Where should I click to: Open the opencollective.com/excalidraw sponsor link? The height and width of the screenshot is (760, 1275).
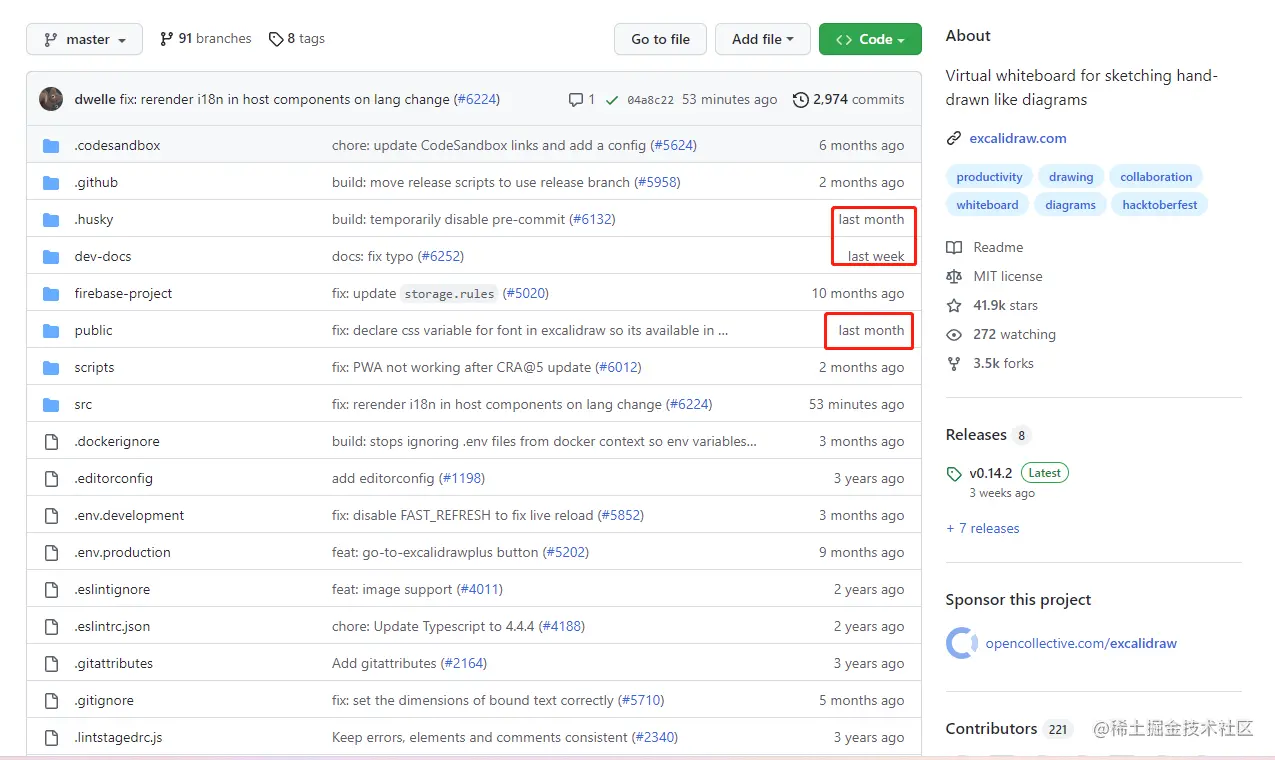[x=1081, y=643]
